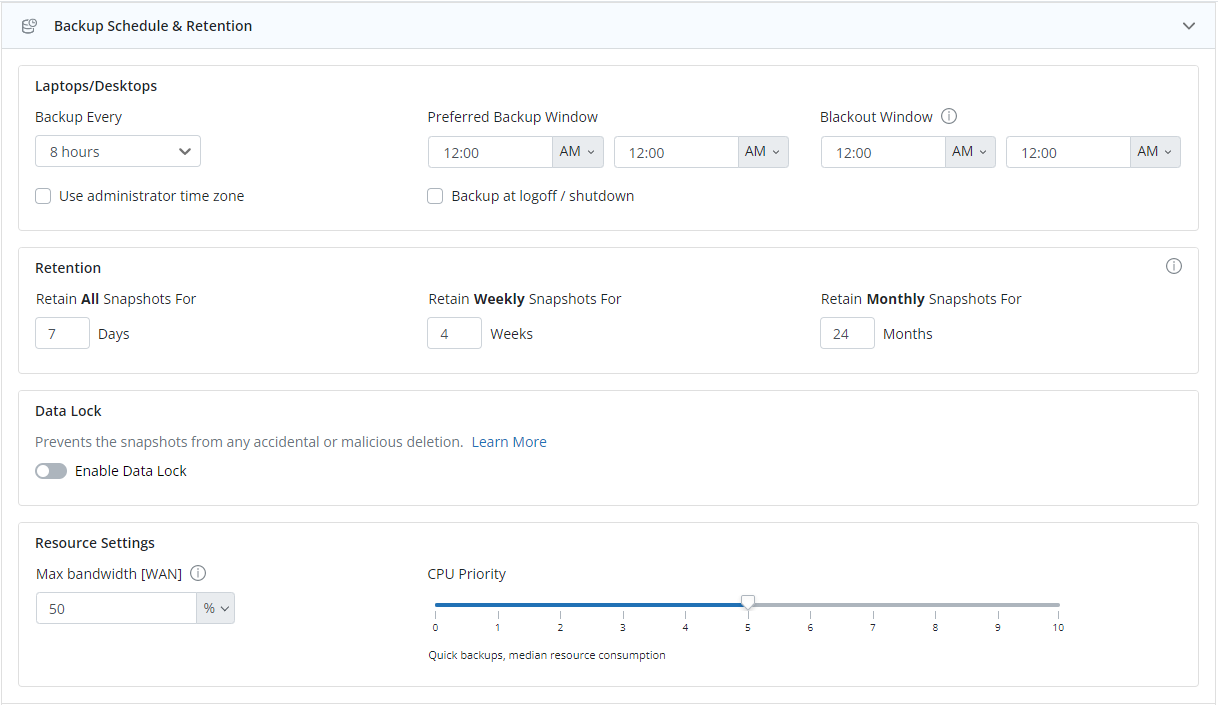1218x705 pixels.
Task: Click the slider tick label 0
Action: point(435,628)
